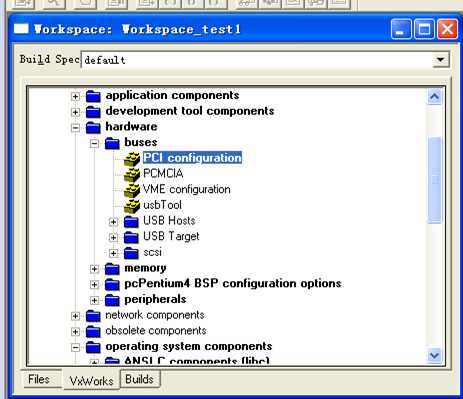463x399 pixels.
Task: Expand the application components folder
Action: (75, 96)
